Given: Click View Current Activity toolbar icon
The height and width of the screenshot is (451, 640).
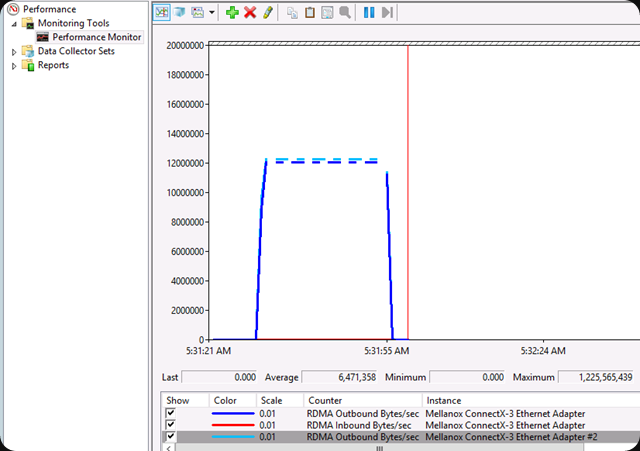Looking at the screenshot, I should click(162, 12).
